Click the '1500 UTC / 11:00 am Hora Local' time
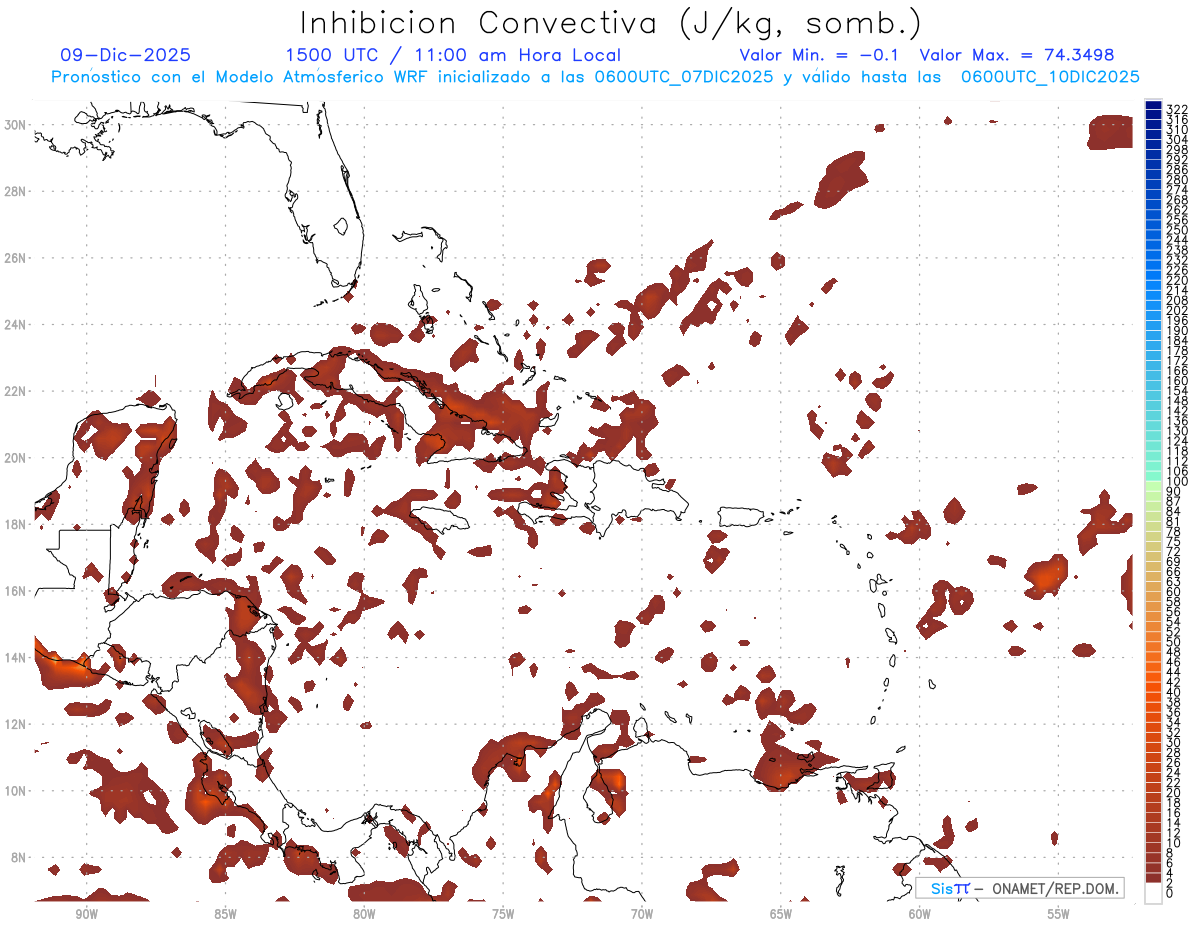The image size is (1200, 927). 453,56
